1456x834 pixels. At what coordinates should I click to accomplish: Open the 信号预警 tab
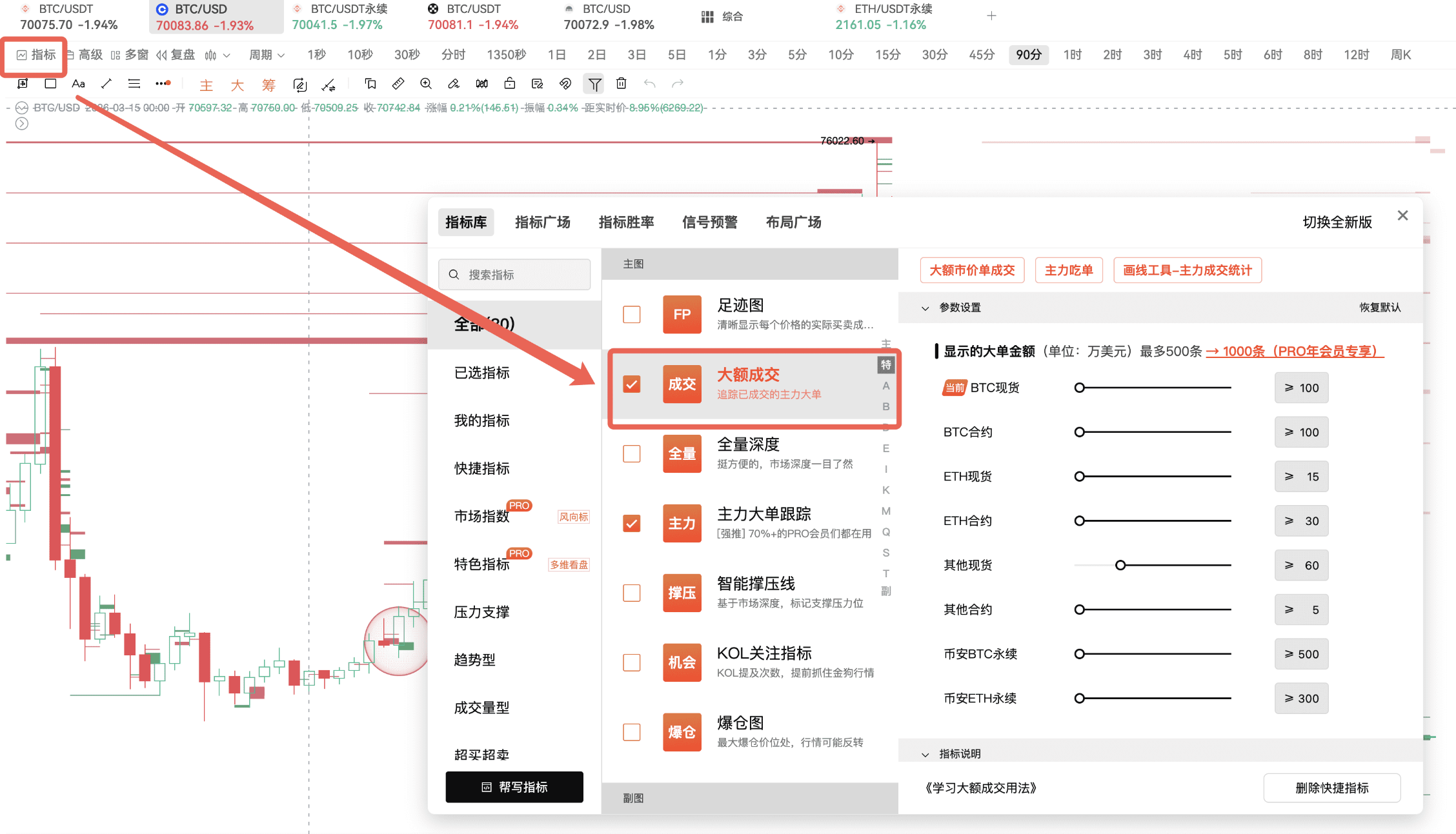[x=709, y=223]
